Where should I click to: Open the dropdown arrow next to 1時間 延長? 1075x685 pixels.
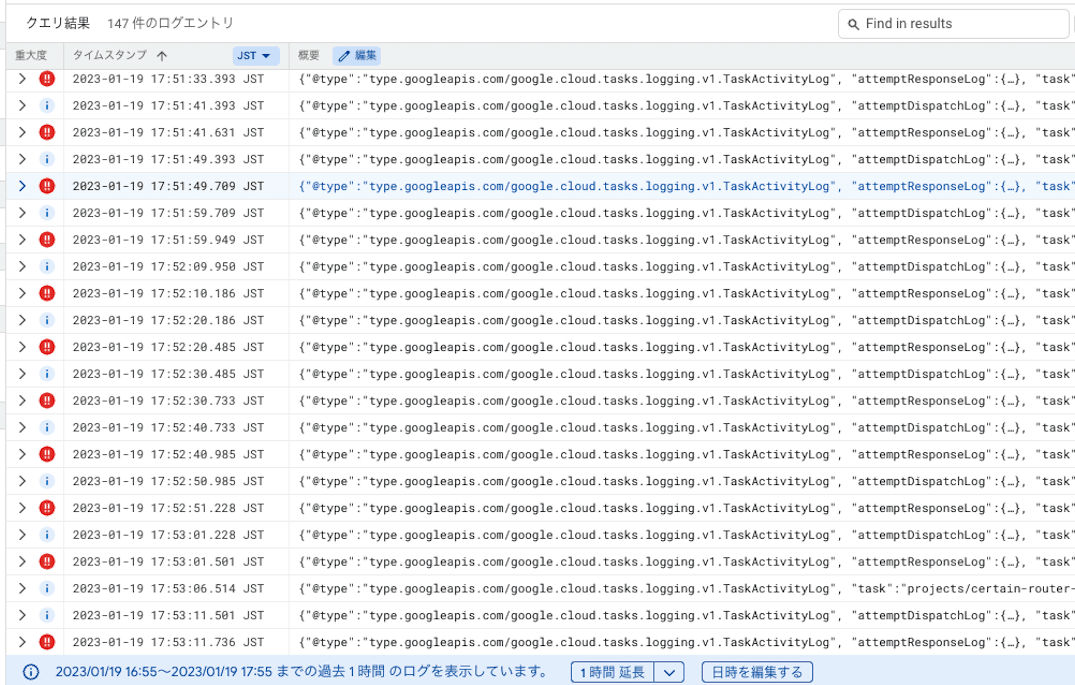pyautogui.click(x=669, y=673)
